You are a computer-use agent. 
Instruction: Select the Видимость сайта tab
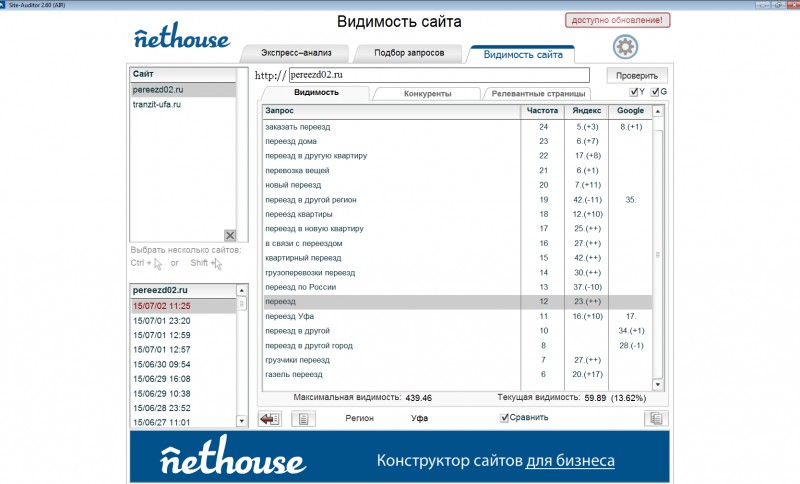tap(522, 55)
